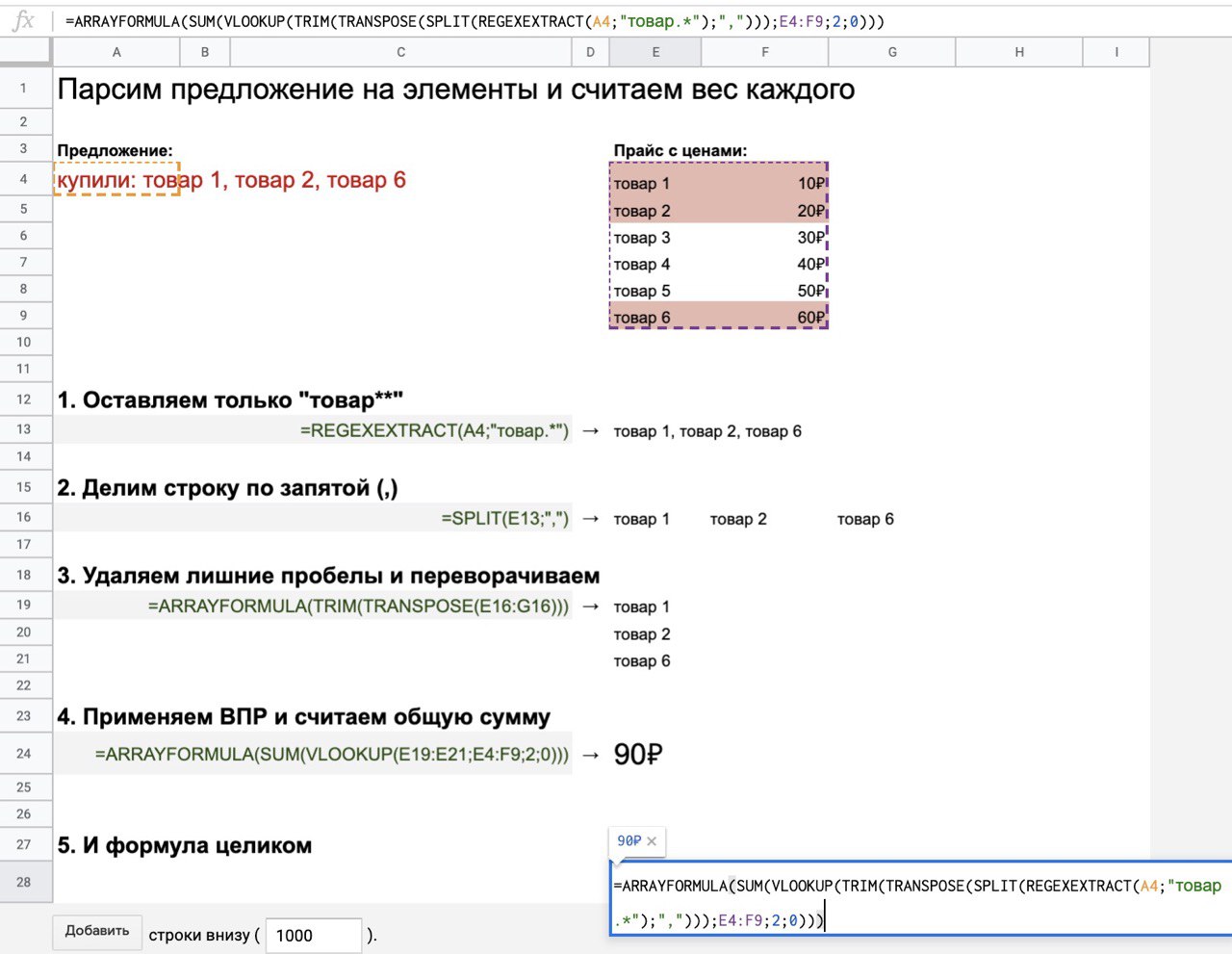
Task: Select column C header
Action: coord(400,52)
